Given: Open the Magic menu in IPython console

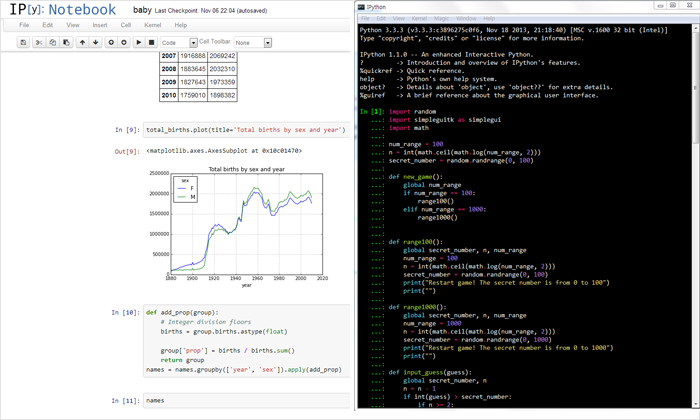Looking at the screenshot, I should coord(442,18).
